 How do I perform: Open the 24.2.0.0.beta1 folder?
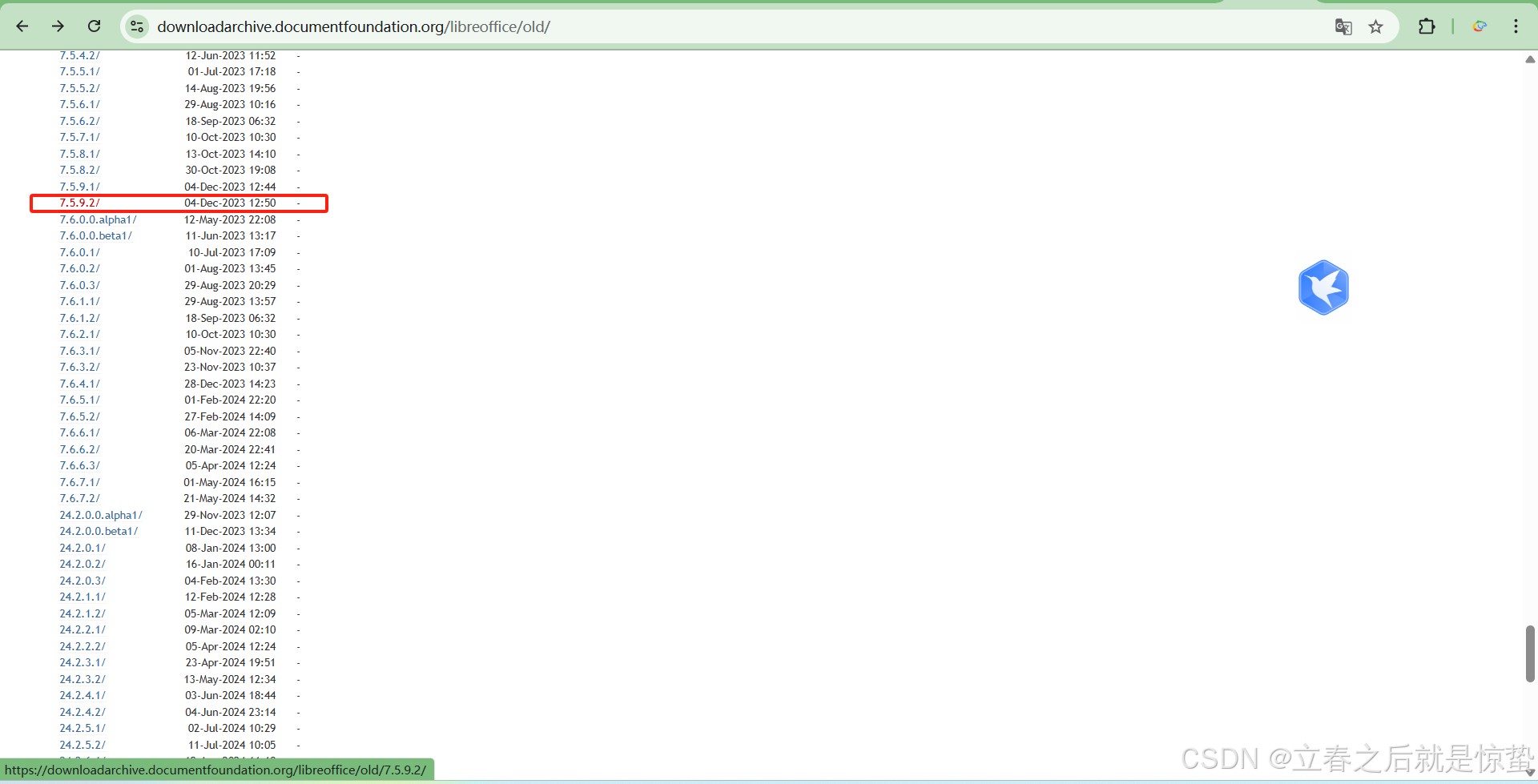point(99,531)
